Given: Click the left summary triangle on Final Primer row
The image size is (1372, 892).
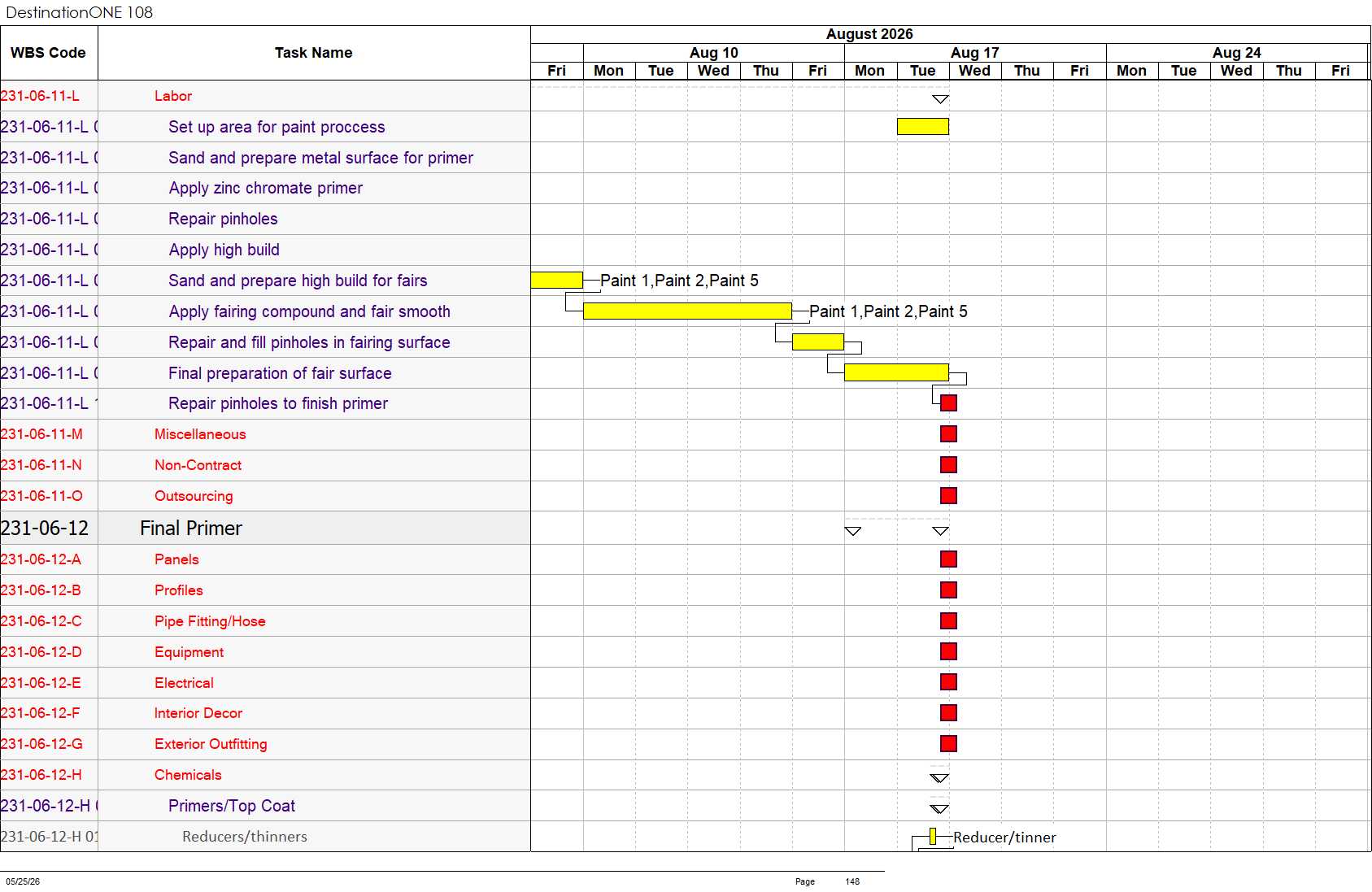Looking at the screenshot, I should coord(853,531).
